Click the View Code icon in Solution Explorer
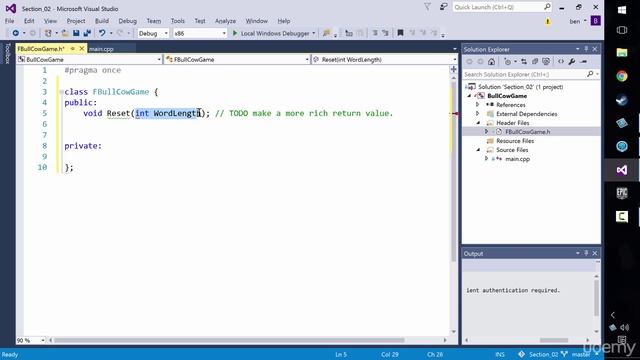 click(x=561, y=62)
